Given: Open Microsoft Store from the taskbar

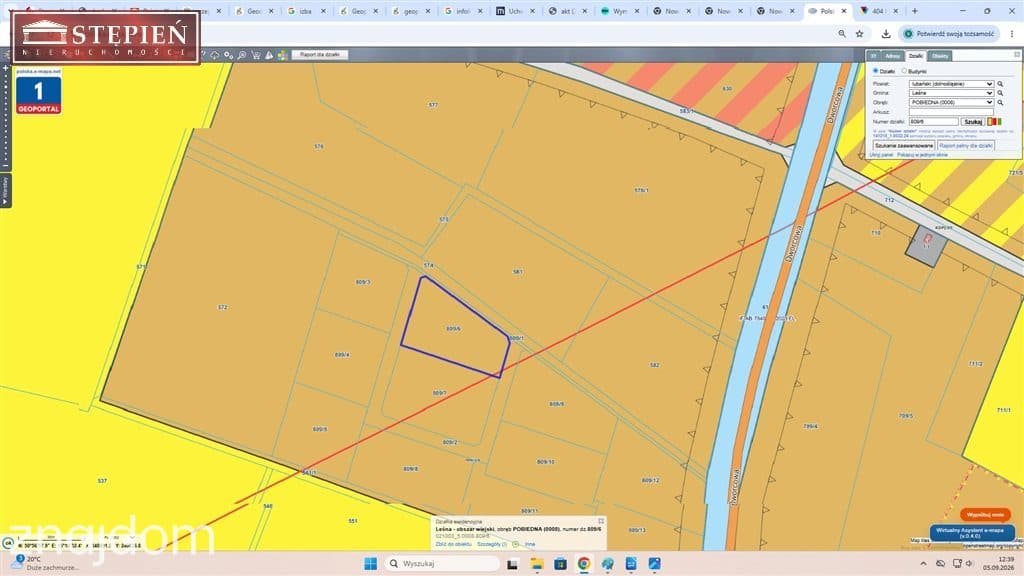Looking at the screenshot, I should point(560,564).
